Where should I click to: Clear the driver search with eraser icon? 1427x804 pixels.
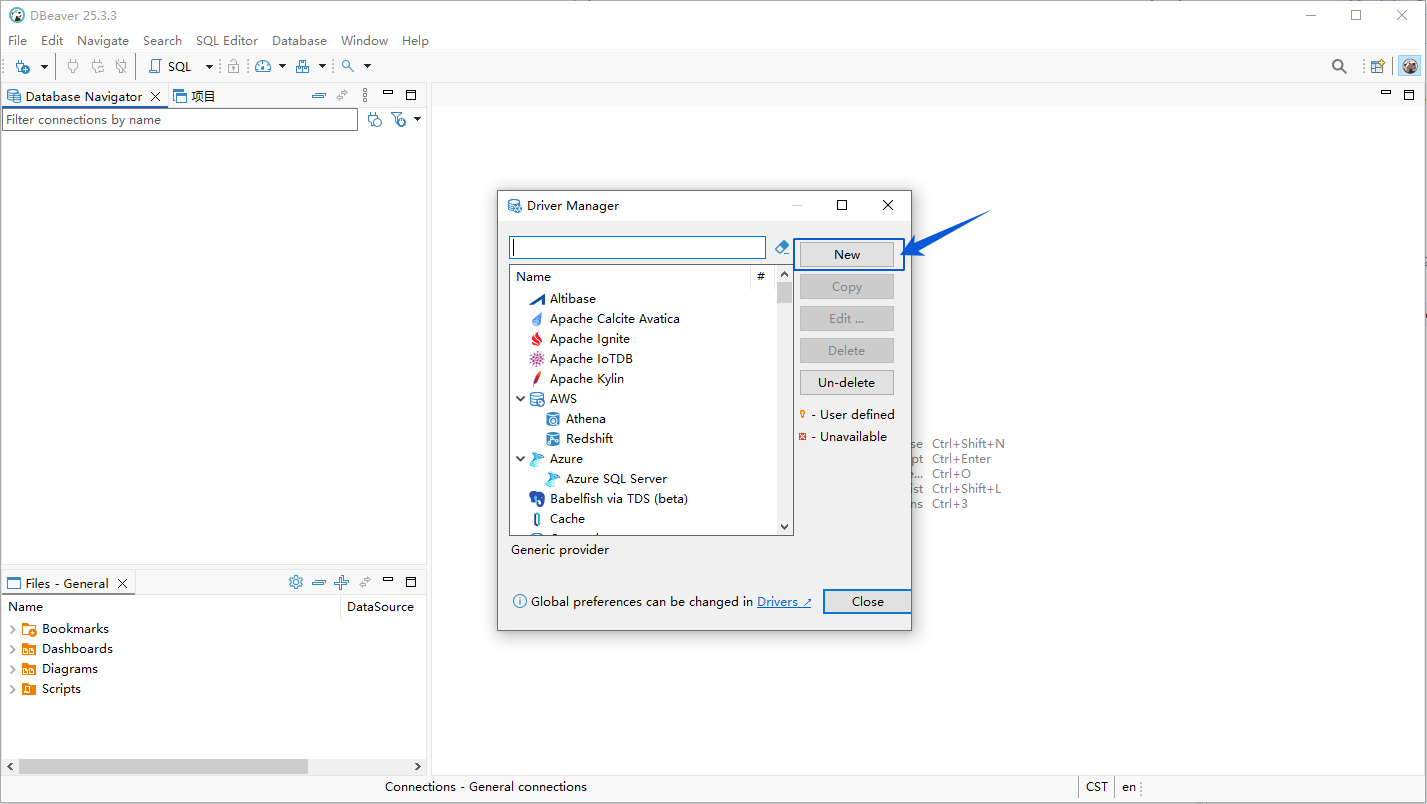(782, 247)
